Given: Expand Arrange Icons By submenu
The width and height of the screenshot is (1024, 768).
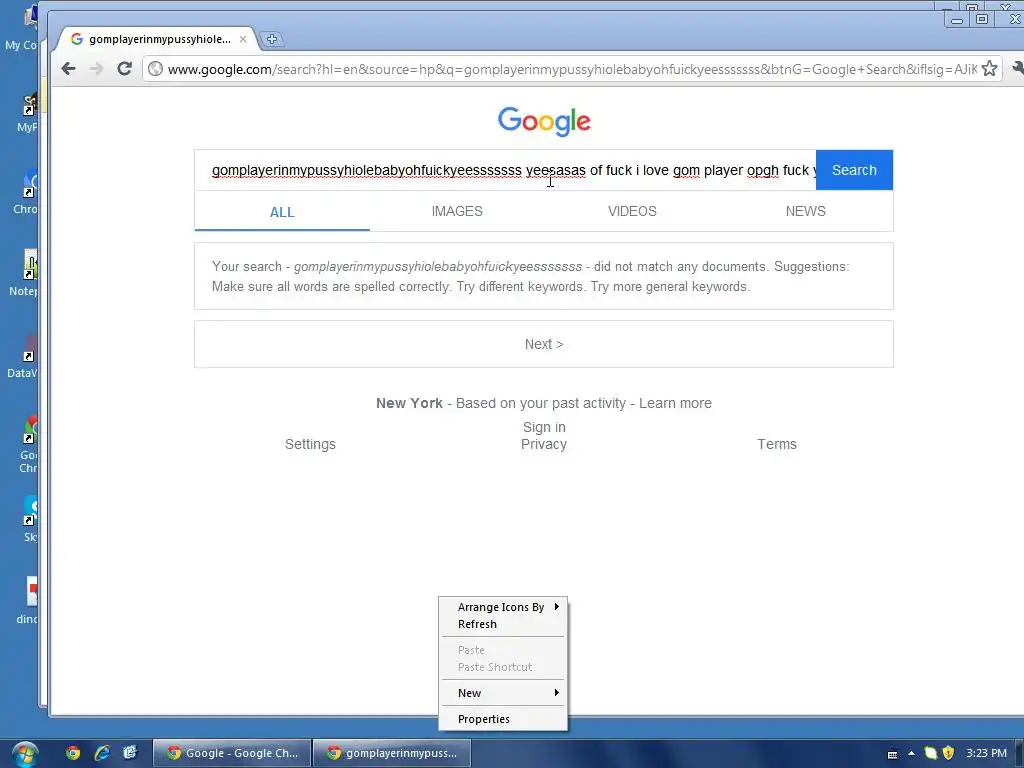Looking at the screenshot, I should 503,607.
